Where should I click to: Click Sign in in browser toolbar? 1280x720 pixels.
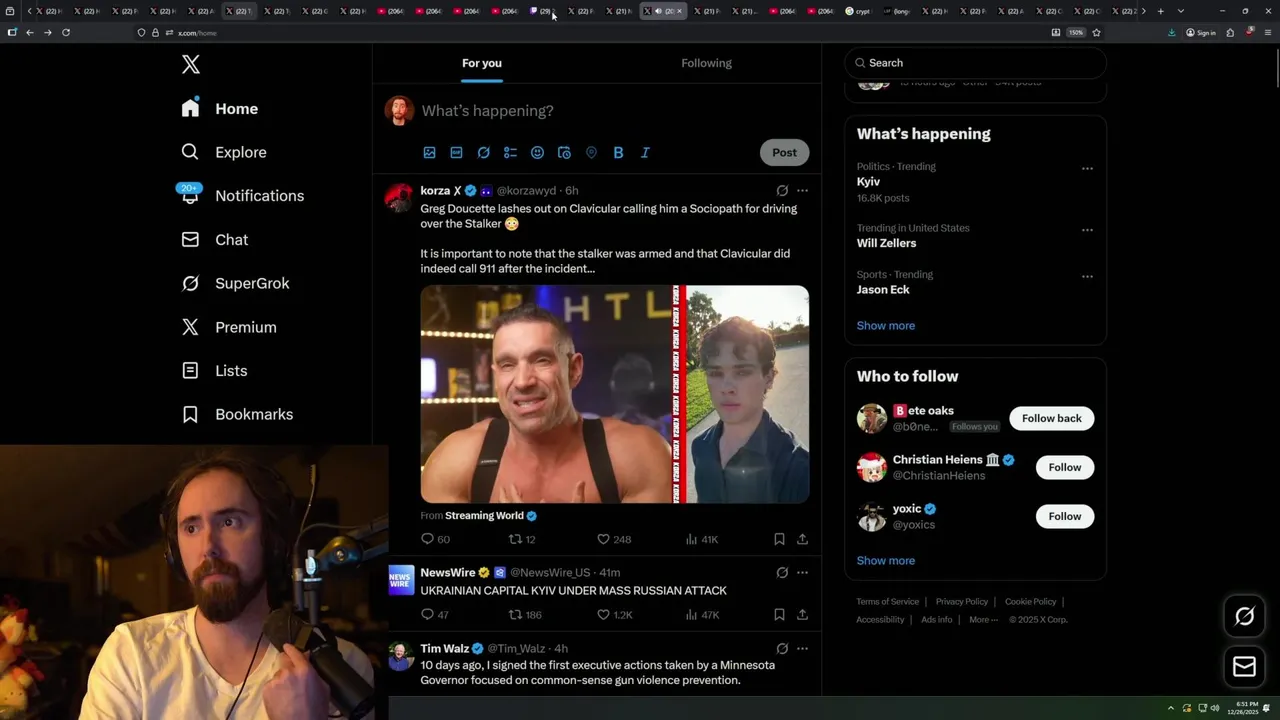point(1201,33)
